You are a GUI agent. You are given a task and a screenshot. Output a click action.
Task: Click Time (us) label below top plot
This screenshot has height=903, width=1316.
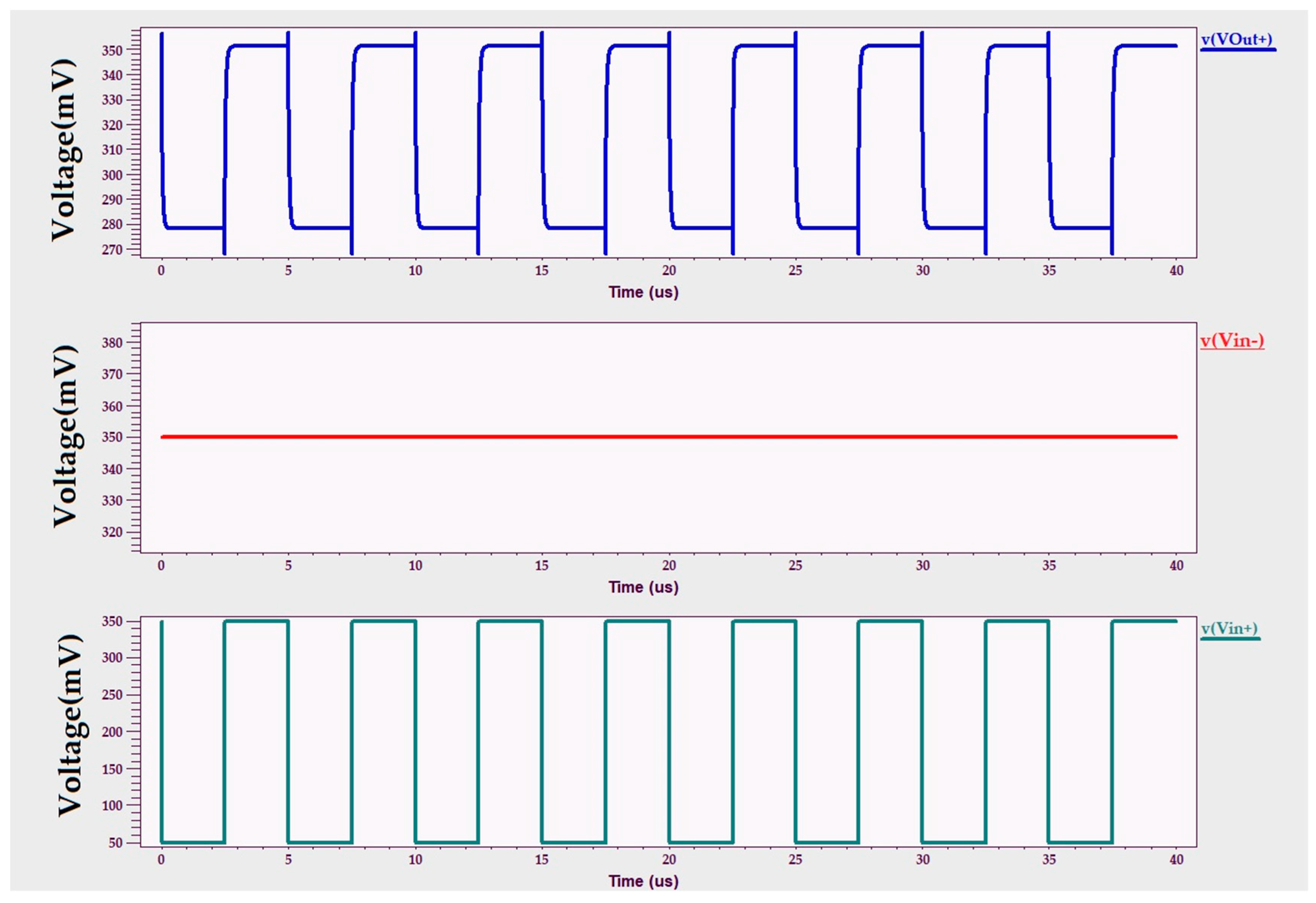point(643,292)
